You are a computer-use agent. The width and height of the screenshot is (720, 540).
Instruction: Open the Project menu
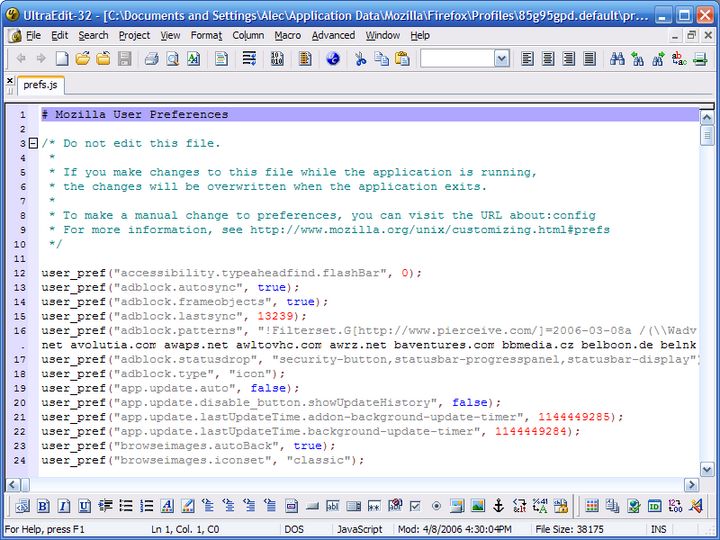134,35
